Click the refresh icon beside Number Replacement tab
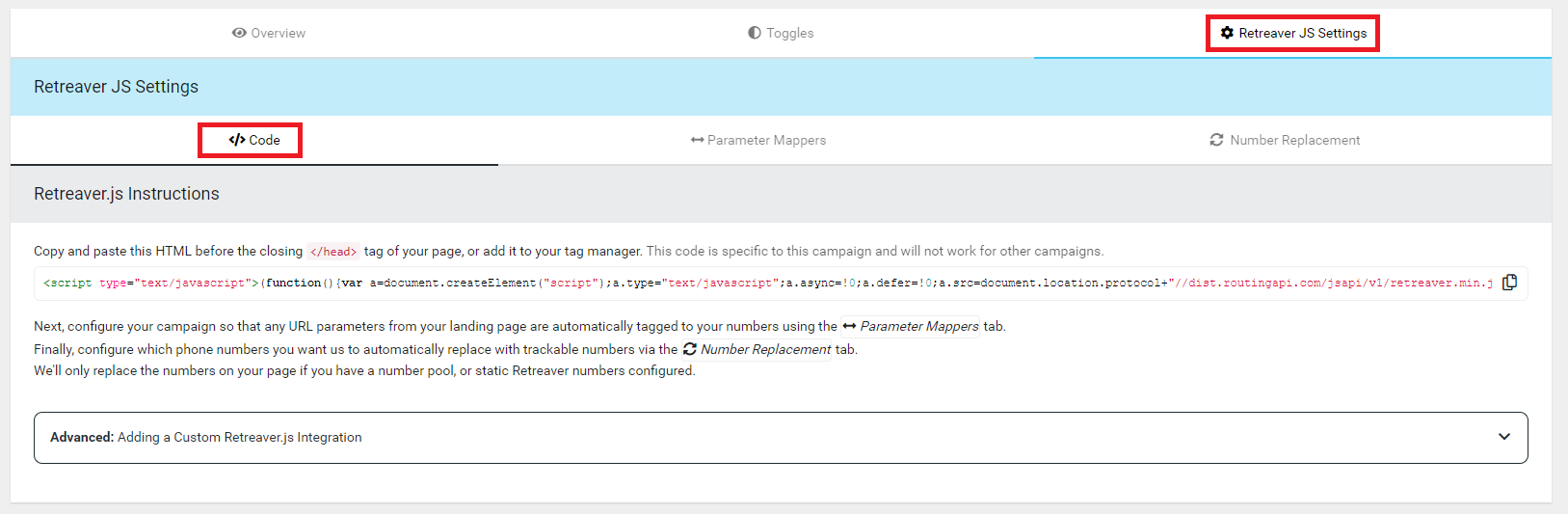The height and width of the screenshot is (514, 1568). (x=1217, y=140)
